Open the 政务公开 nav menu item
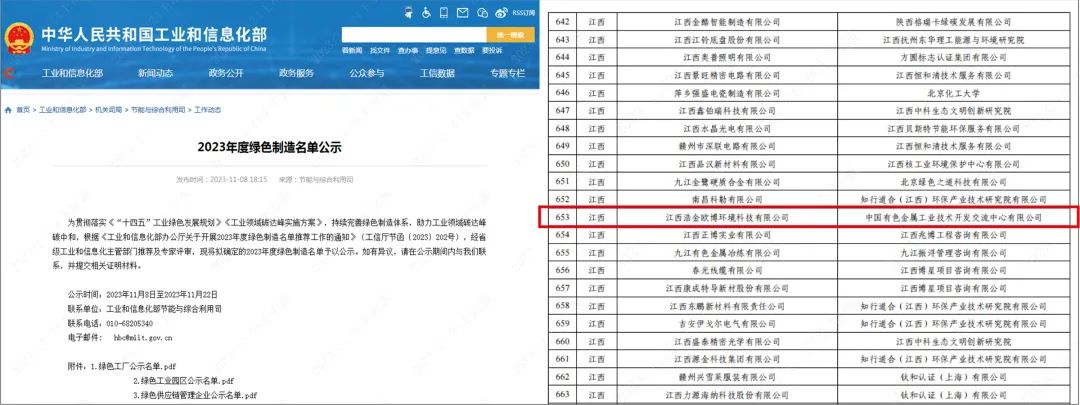The width and height of the screenshot is (1080, 405). (226, 73)
